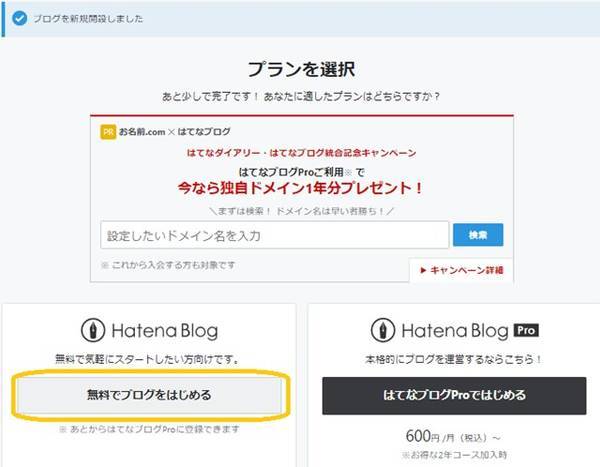Image resolution: width=600 pixels, height=467 pixels.
Task: Click 無料でブログをはじめる button
Action: coord(149,395)
